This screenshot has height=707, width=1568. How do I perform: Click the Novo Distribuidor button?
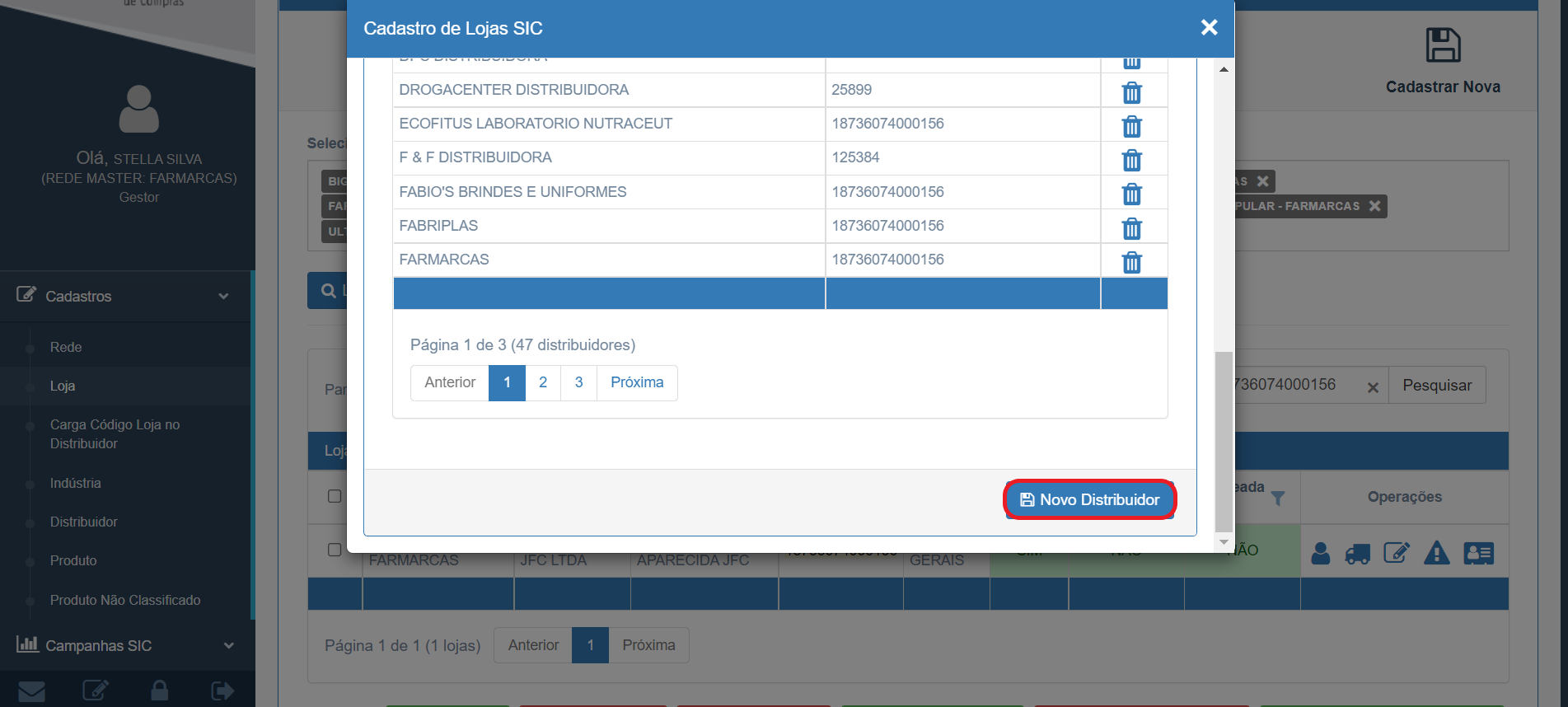(x=1089, y=499)
